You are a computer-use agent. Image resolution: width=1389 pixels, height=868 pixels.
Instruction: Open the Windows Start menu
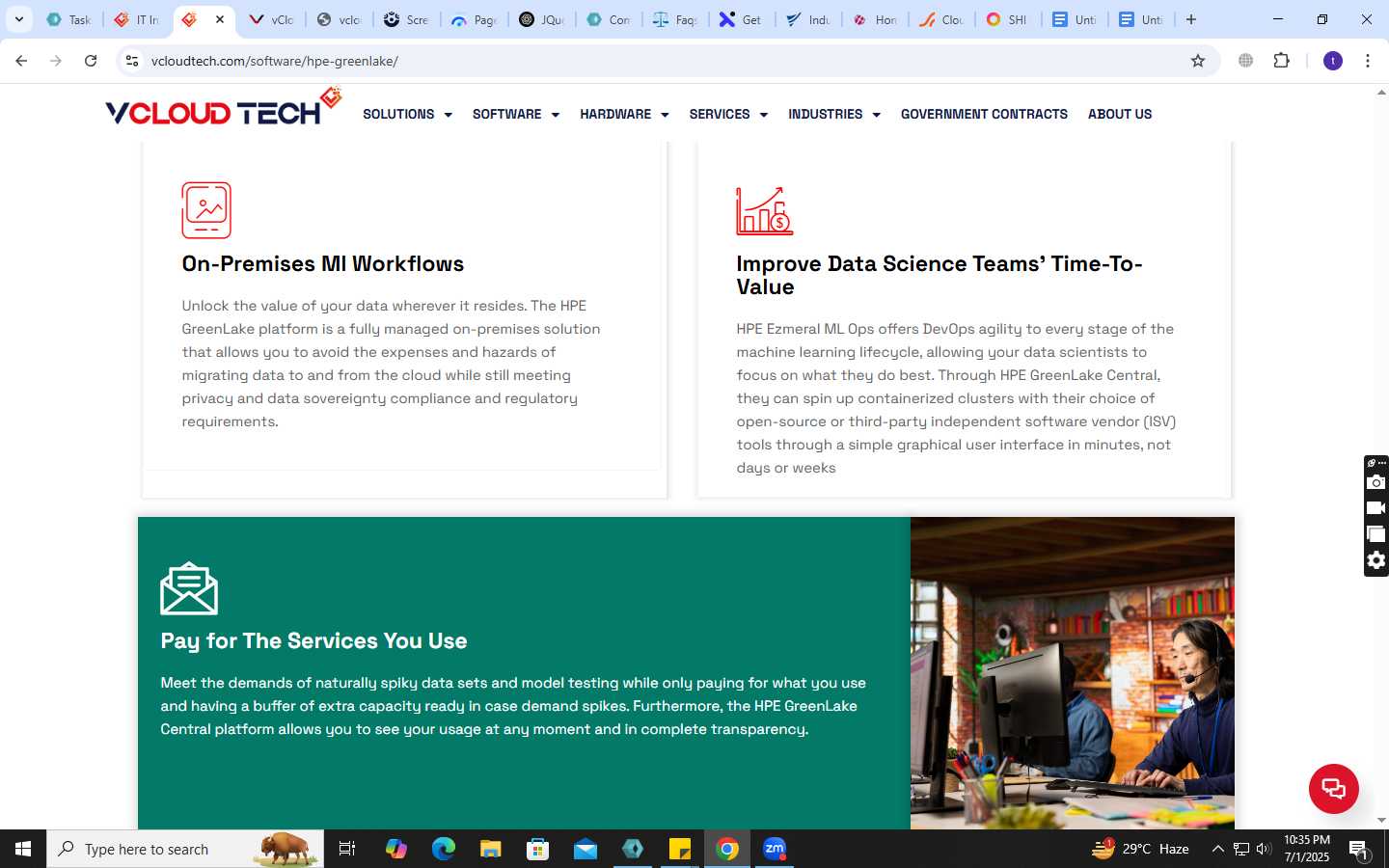pyautogui.click(x=23, y=849)
